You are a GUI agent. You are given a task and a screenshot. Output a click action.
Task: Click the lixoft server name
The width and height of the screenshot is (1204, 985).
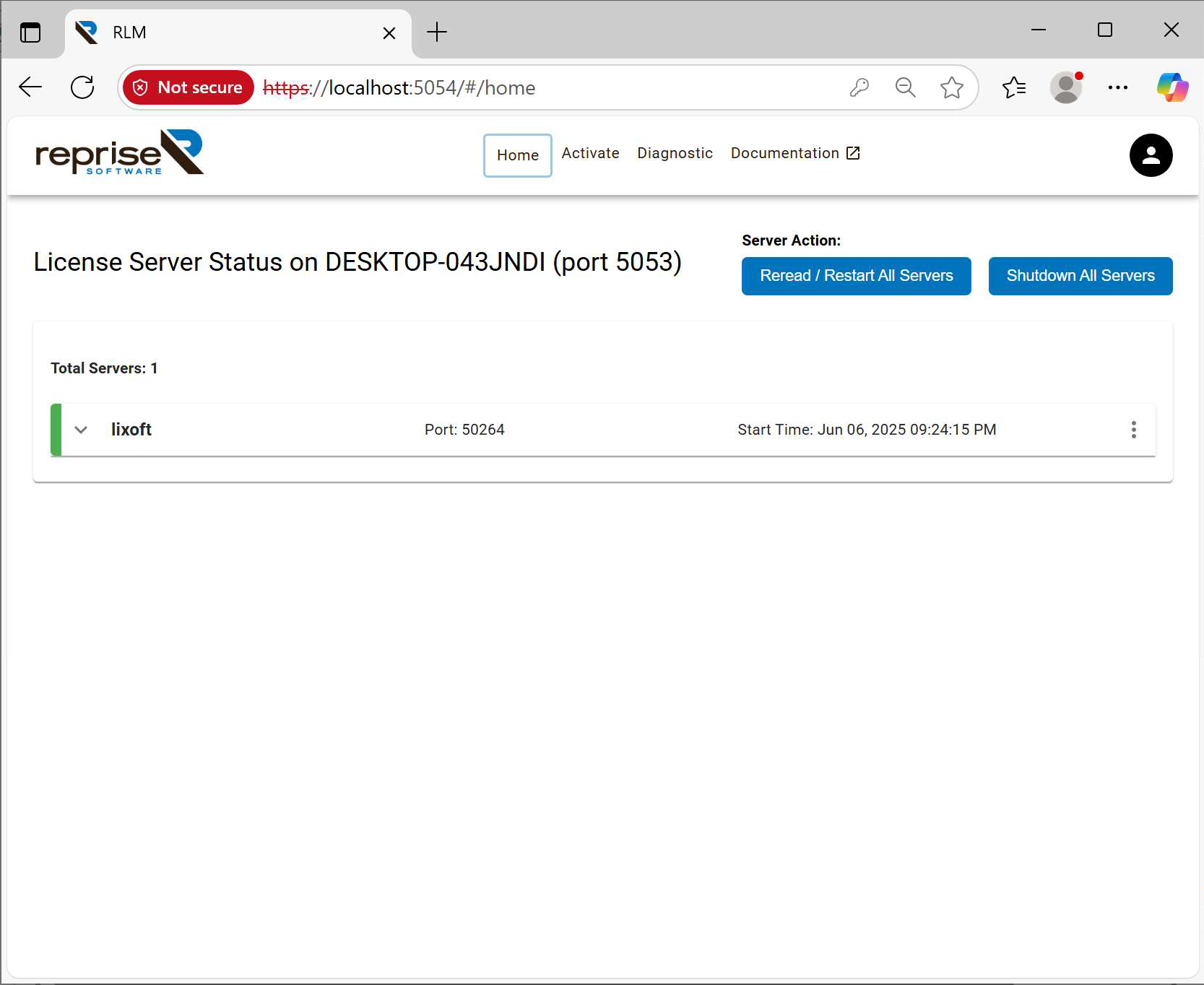click(x=131, y=430)
